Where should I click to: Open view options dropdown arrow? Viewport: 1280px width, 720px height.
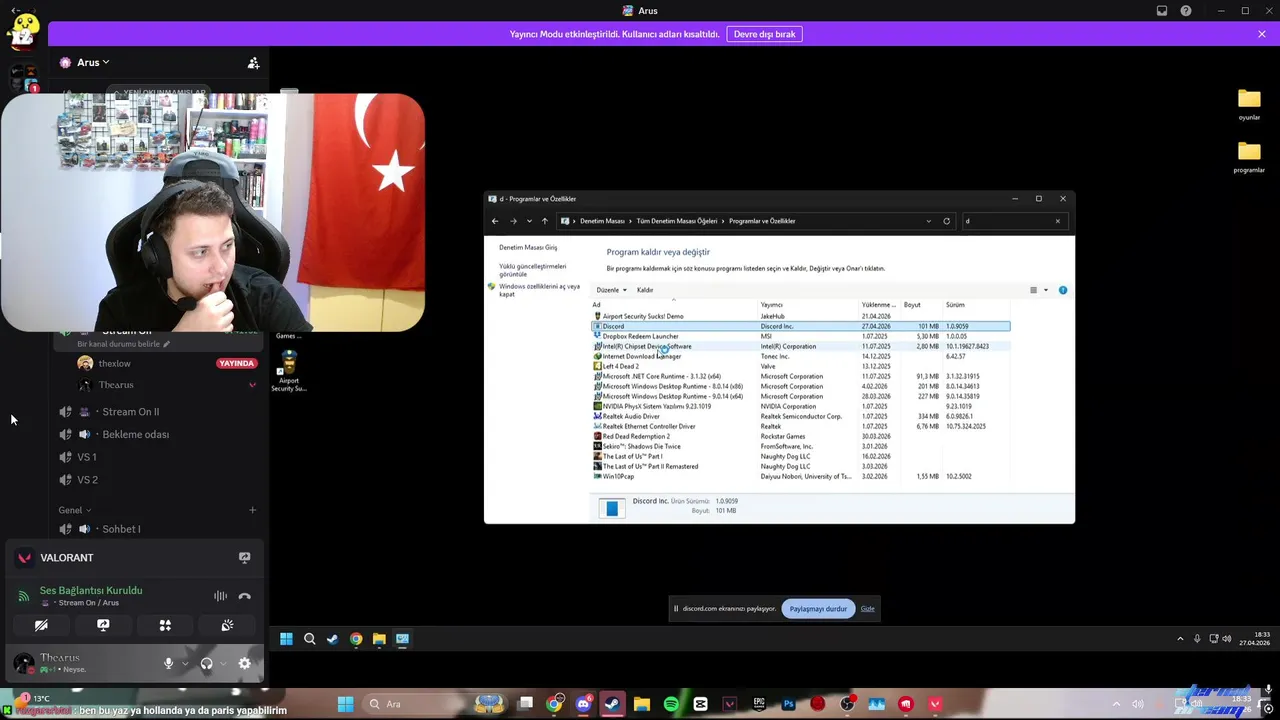1046,290
